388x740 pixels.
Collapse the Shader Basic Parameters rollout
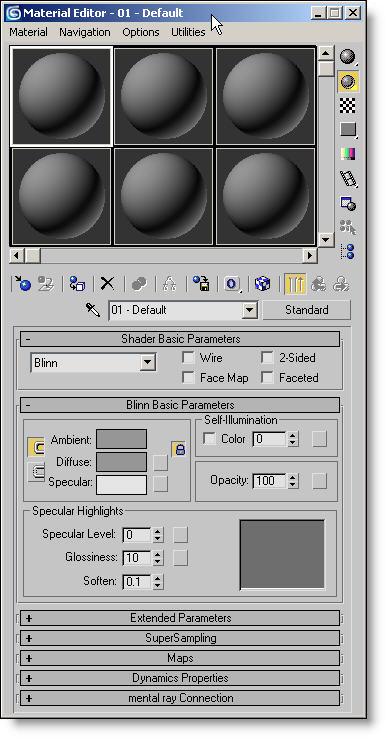coord(180,339)
